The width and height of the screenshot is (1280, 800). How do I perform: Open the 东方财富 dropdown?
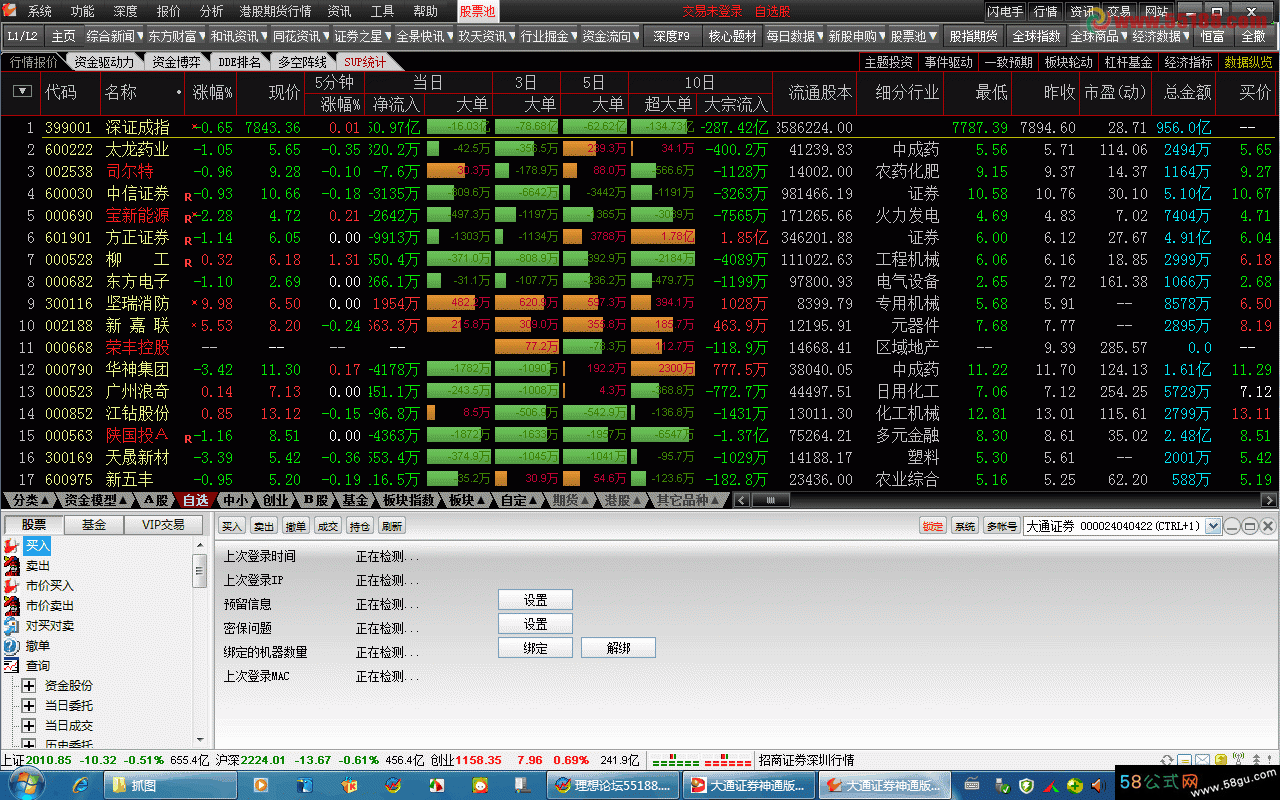point(177,36)
